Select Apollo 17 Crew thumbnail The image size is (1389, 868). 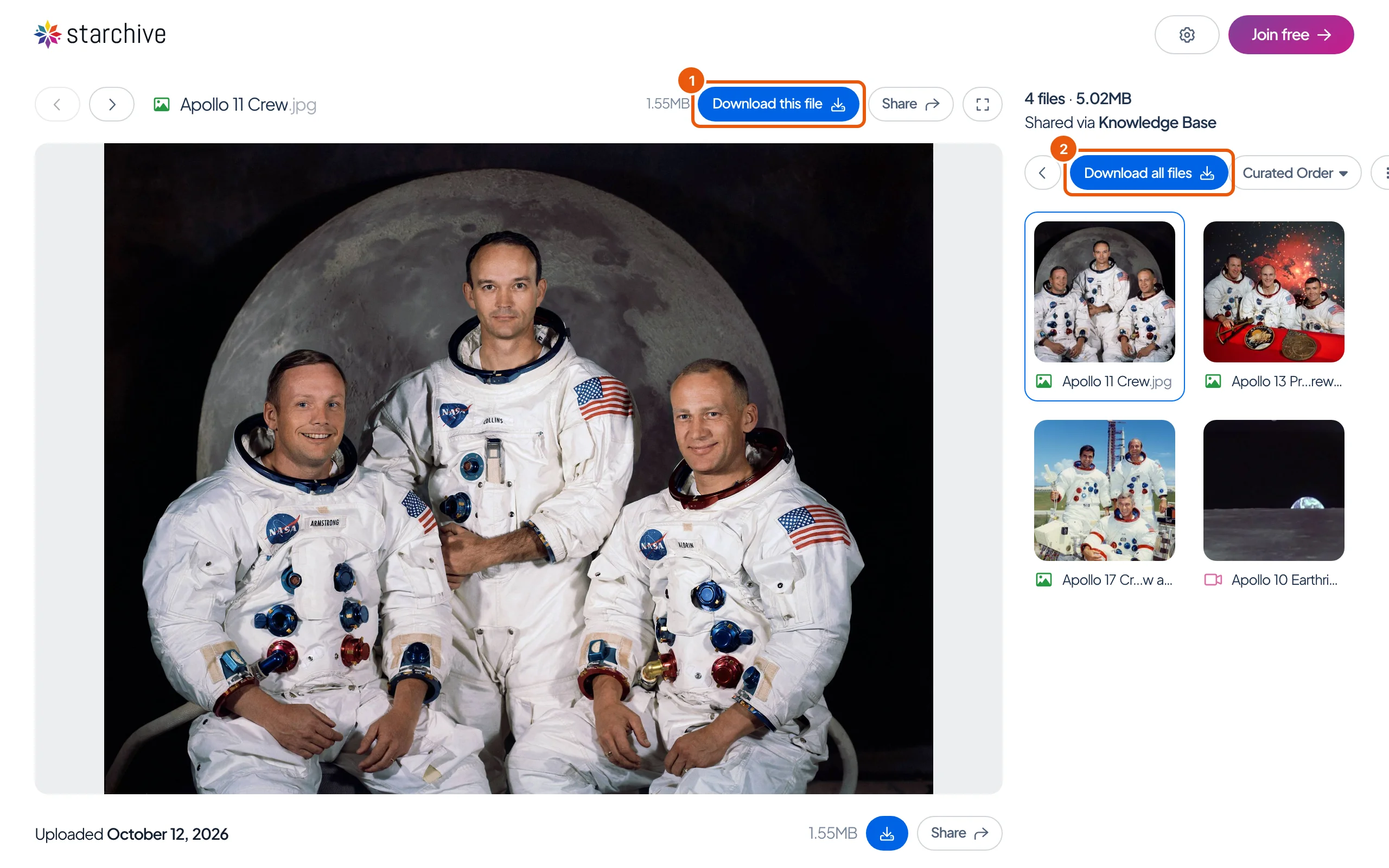[1104, 490]
